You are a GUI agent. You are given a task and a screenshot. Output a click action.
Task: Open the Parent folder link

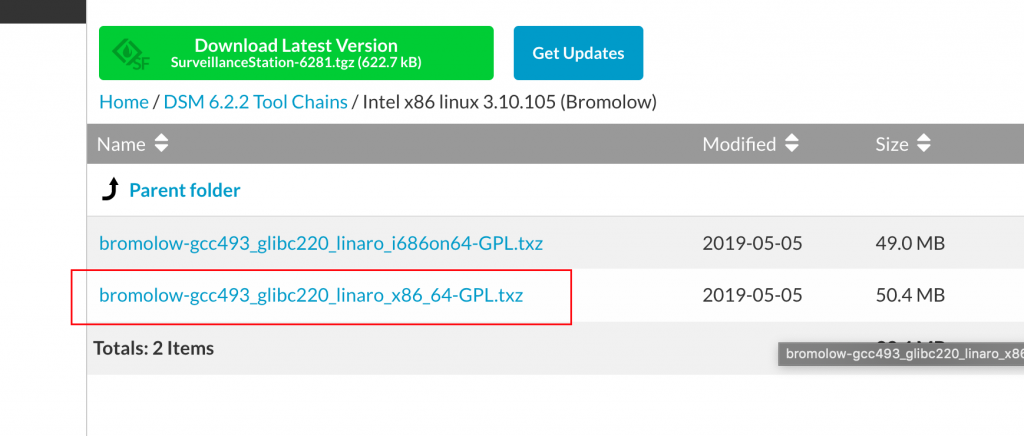point(185,191)
